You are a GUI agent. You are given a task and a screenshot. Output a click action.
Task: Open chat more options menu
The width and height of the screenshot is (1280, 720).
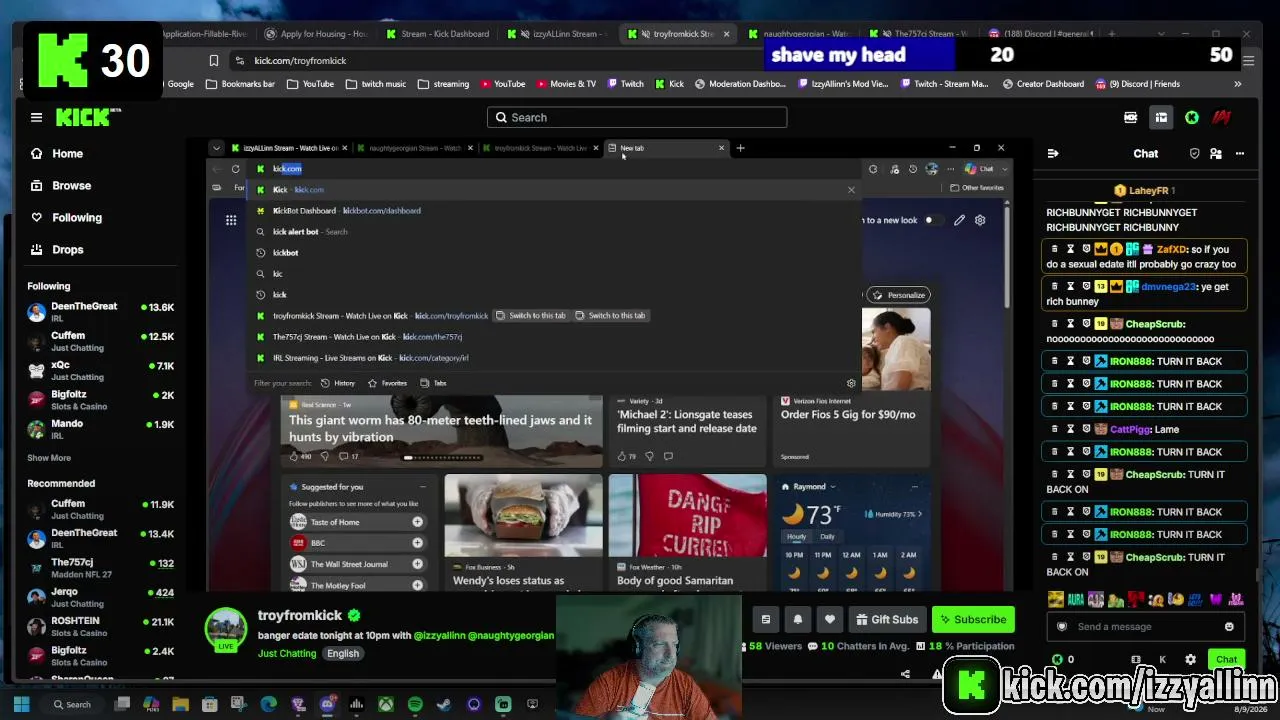click(x=1240, y=153)
